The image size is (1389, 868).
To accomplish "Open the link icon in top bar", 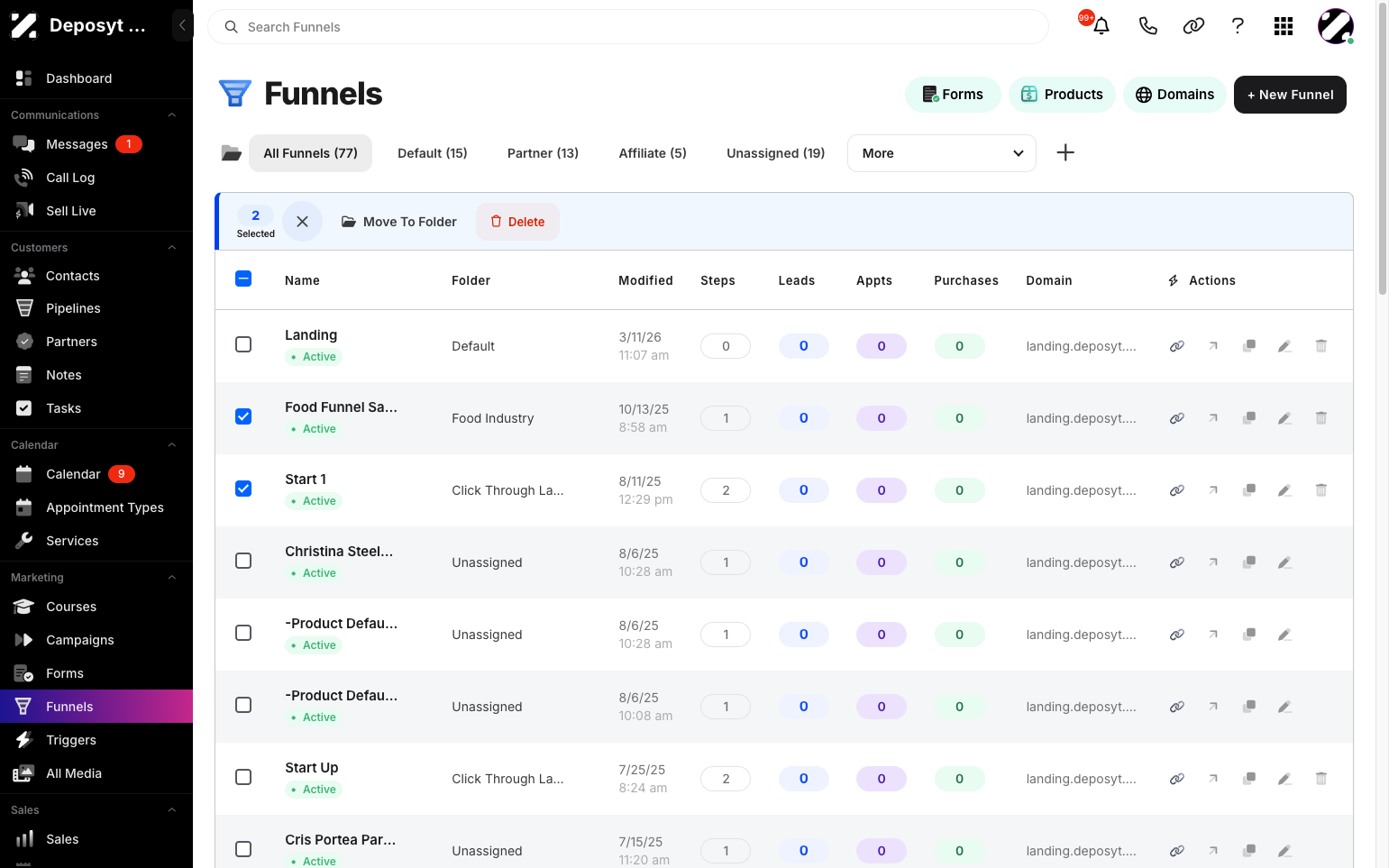I will point(1193,26).
